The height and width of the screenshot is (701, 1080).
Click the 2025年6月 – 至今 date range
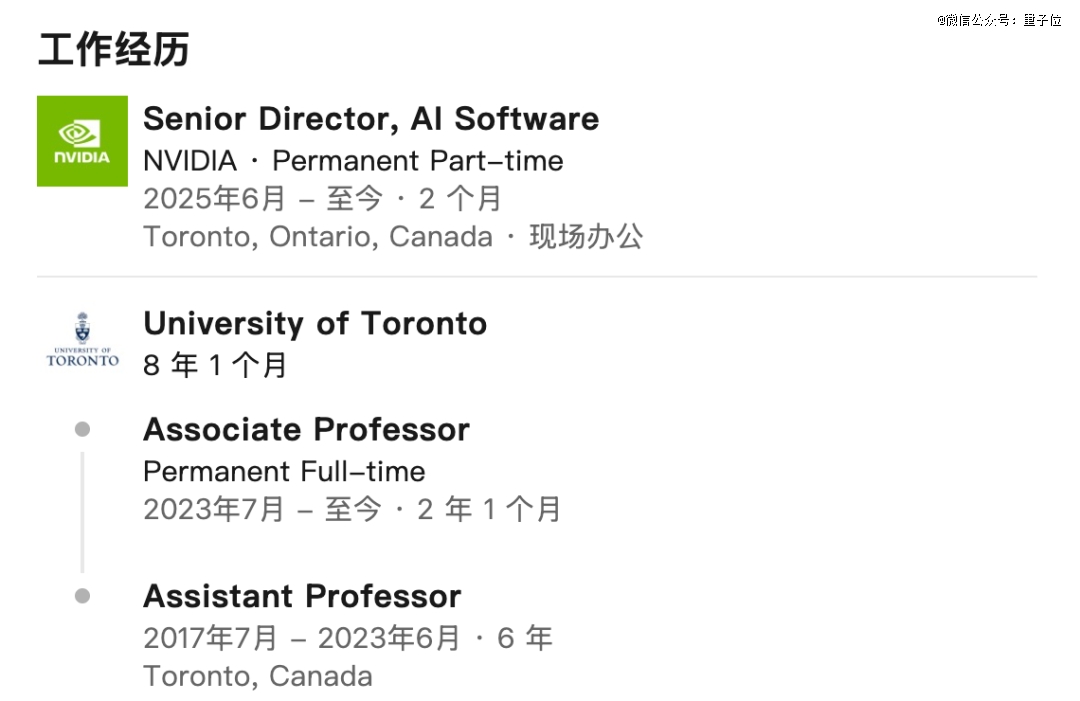262,199
